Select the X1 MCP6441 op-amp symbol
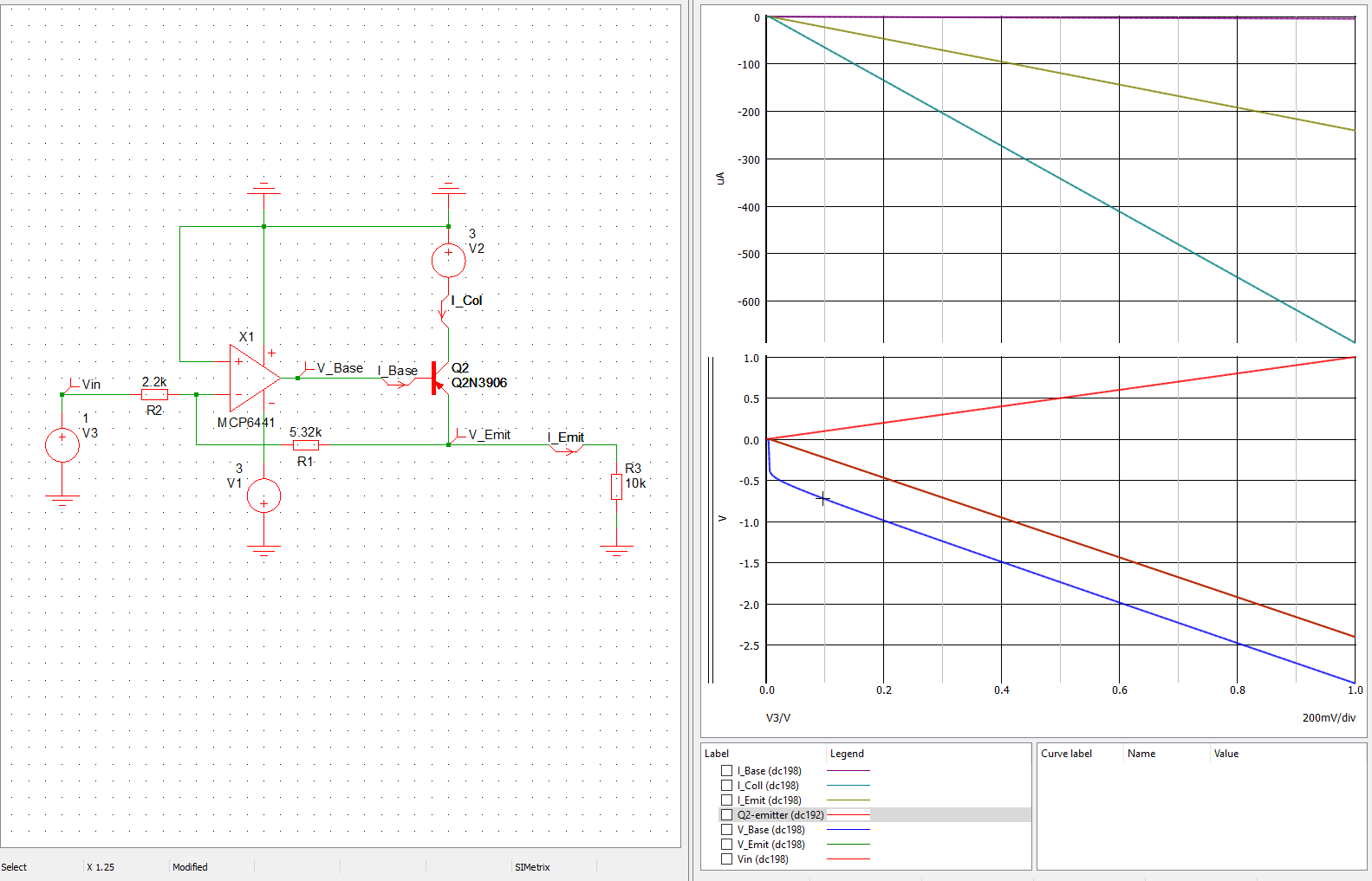 pos(254,378)
